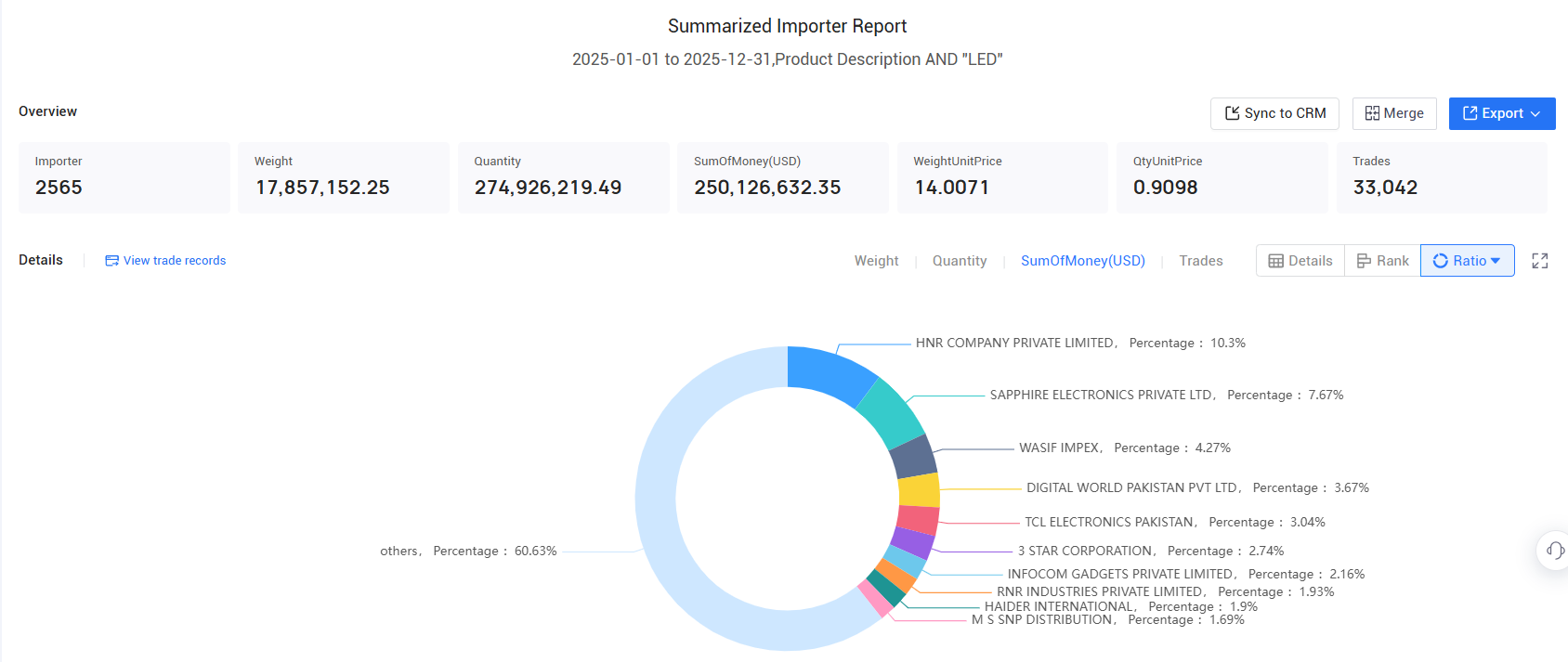
Task: Switch to the Rank bar view
Action: click(1382, 261)
